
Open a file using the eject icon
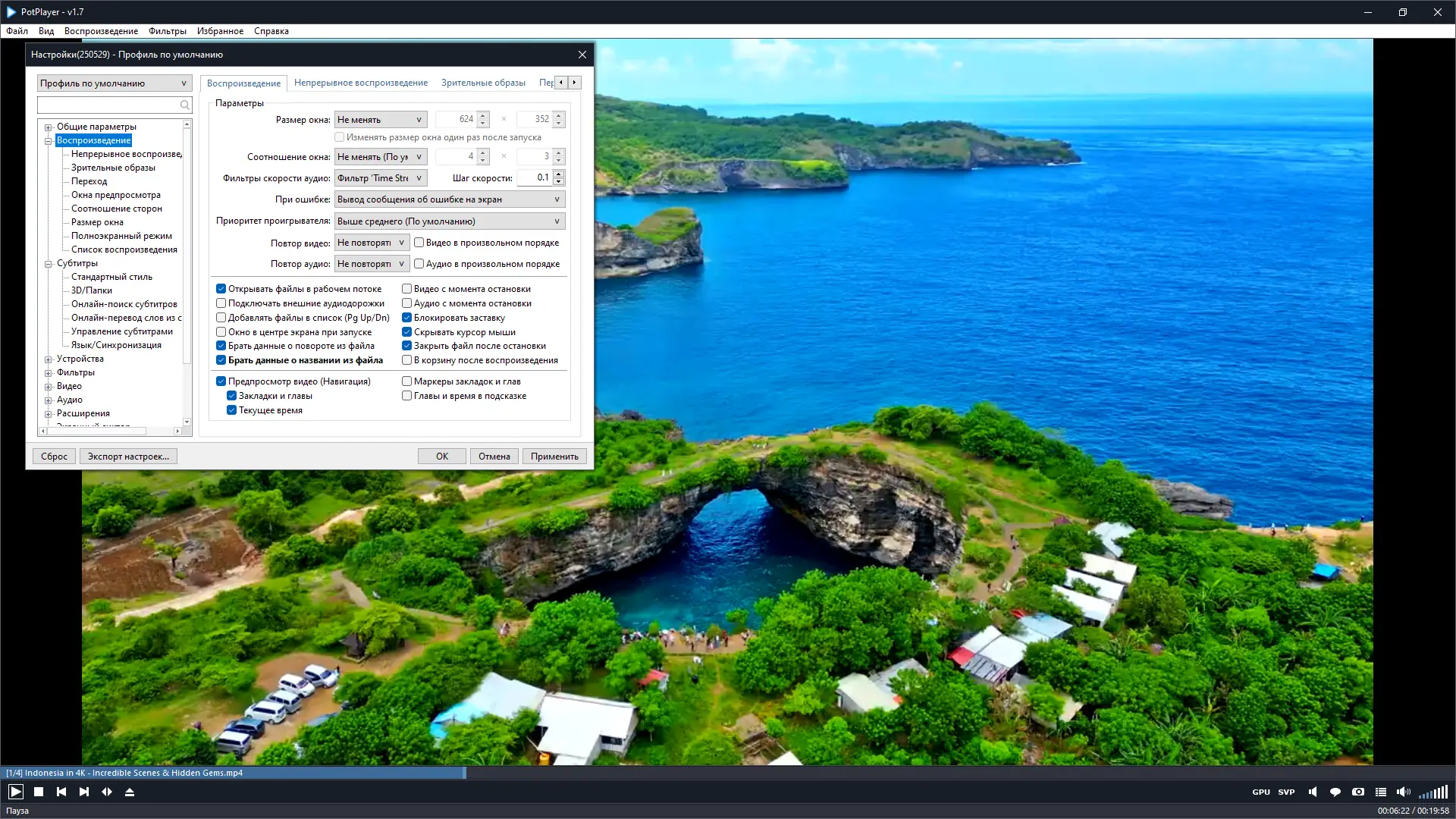pyautogui.click(x=130, y=792)
